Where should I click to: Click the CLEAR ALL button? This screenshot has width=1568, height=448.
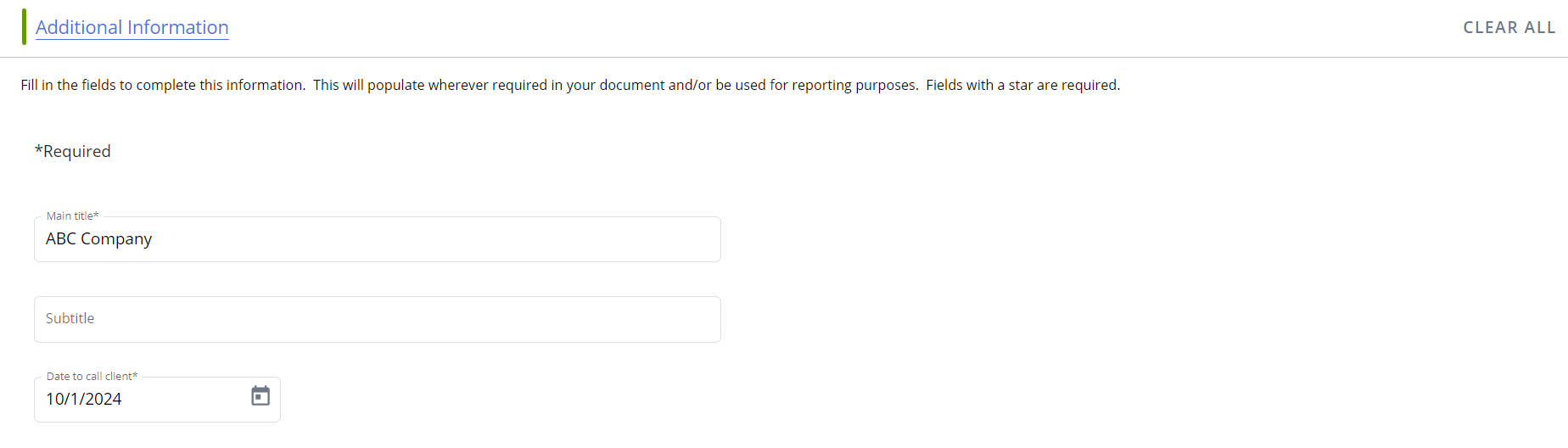coord(1509,27)
